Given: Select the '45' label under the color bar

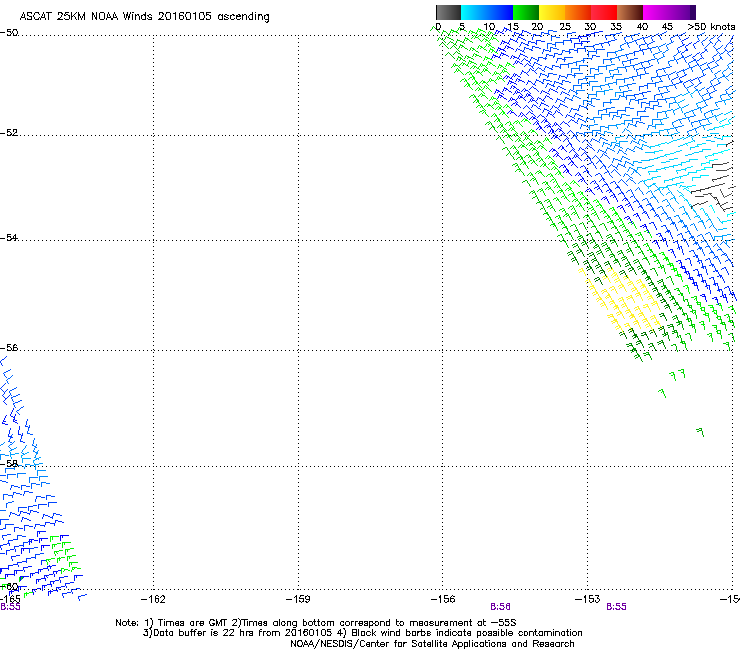Looking at the screenshot, I should click(667, 27).
